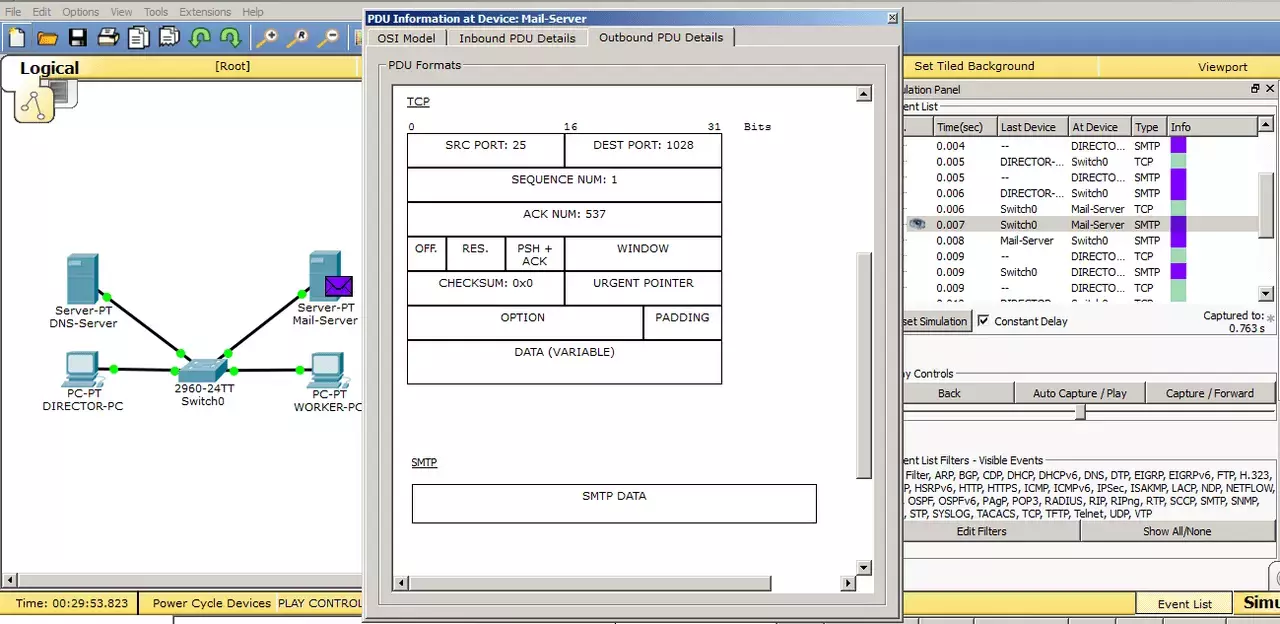Image resolution: width=1280 pixels, height=624 pixels.
Task: Click PDU Formats horizontal scroll left arrow
Action: pyautogui.click(x=402, y=583)
